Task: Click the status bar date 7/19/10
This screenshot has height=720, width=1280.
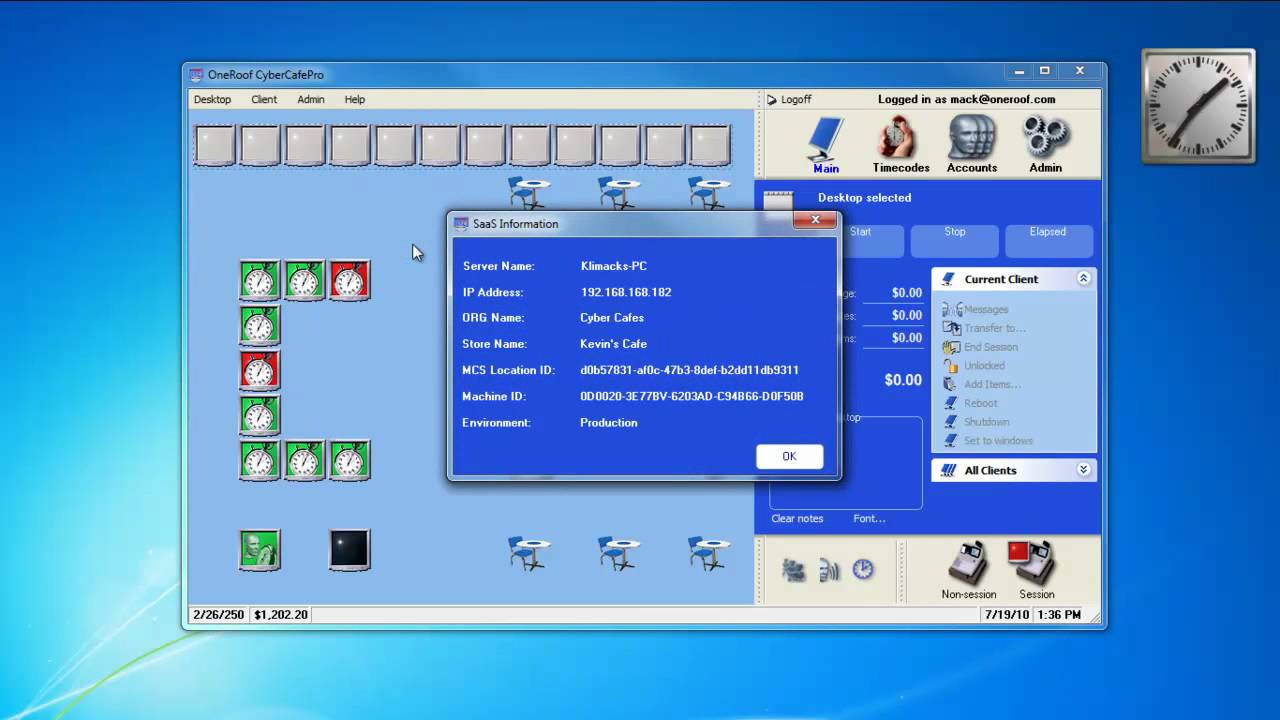Action: [1005, 614]
